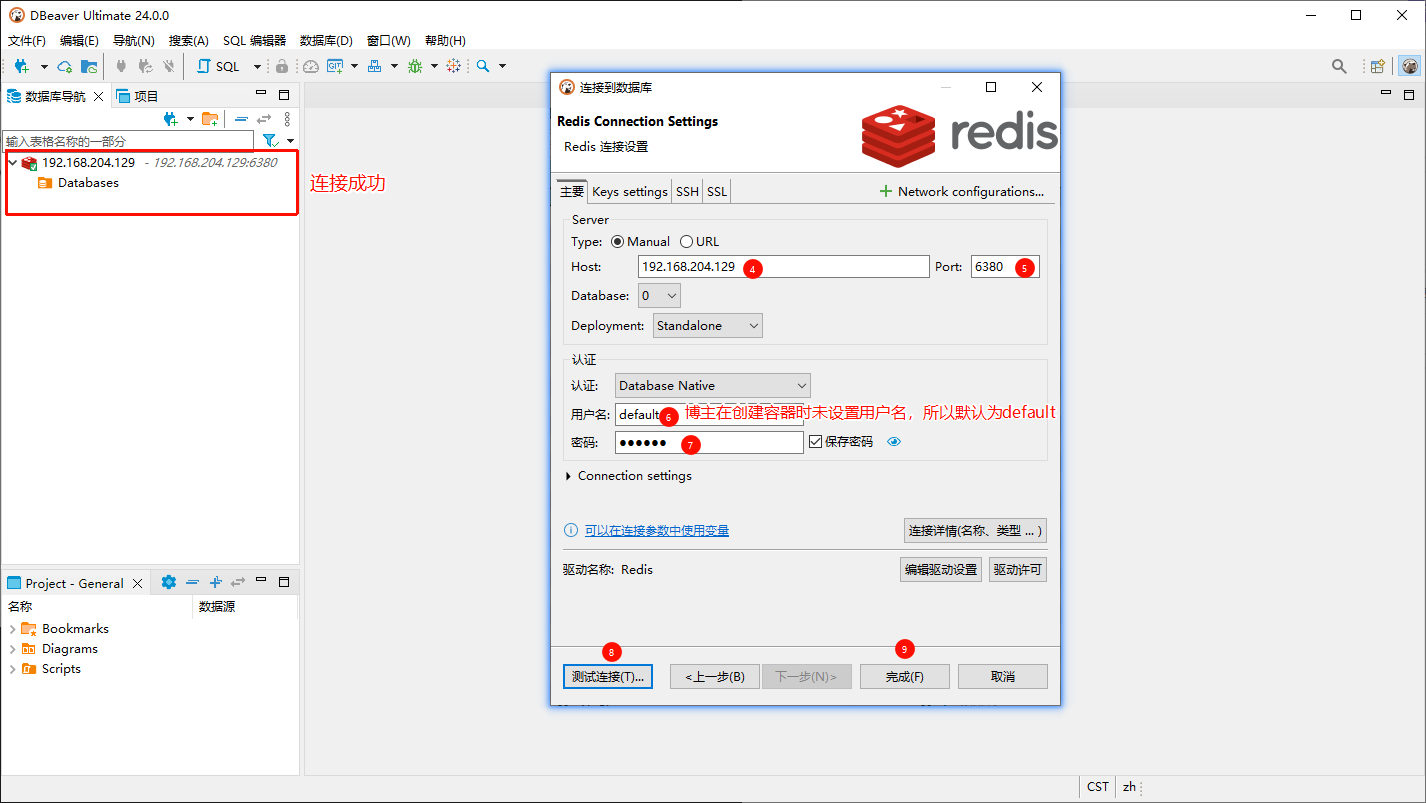Open the new connection dropdown arrow in main toolbar
Screen dimensions: 1426x803
(x=44, y=66)
